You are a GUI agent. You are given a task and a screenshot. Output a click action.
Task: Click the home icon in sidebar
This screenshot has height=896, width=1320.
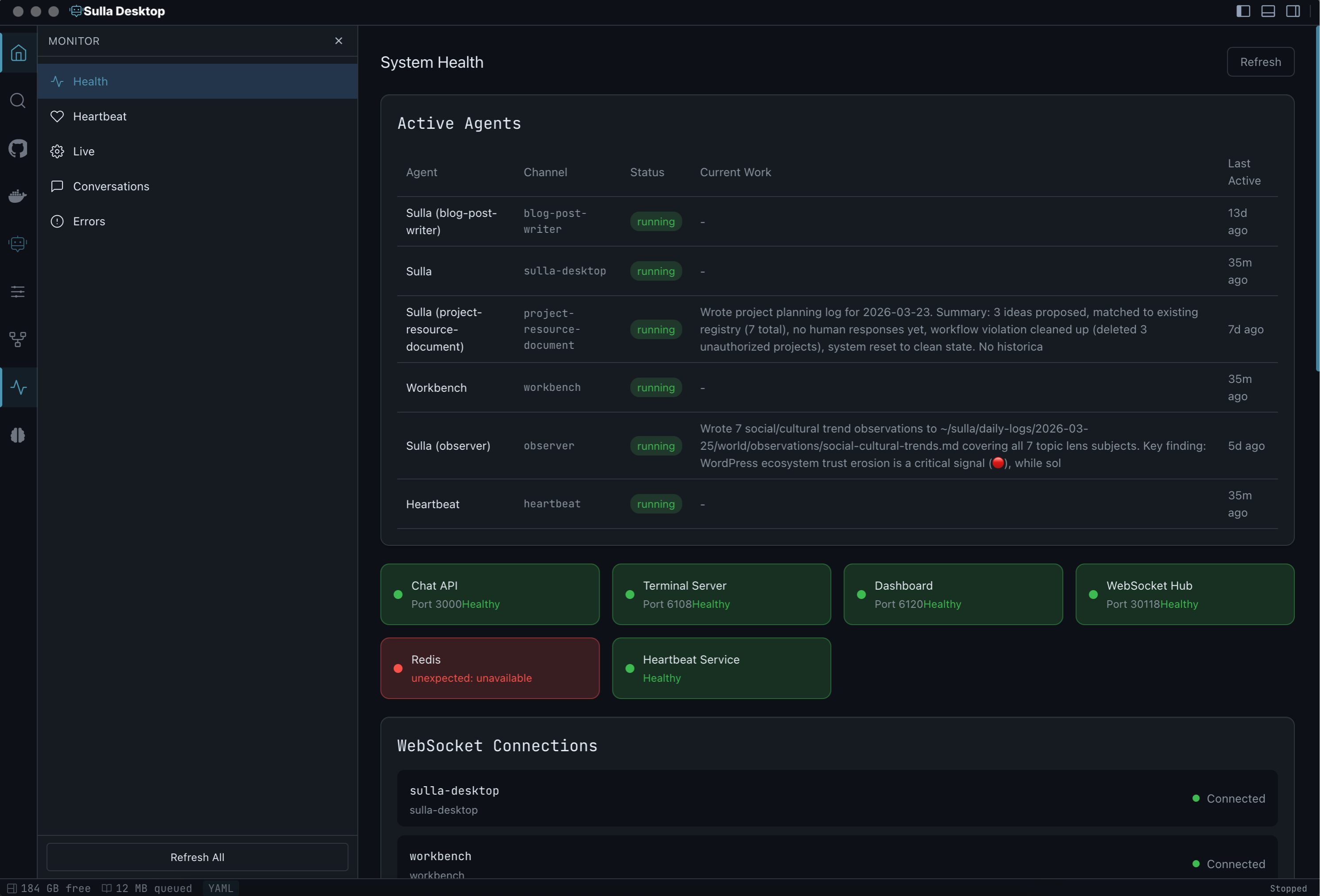click(x=18, y=53)
